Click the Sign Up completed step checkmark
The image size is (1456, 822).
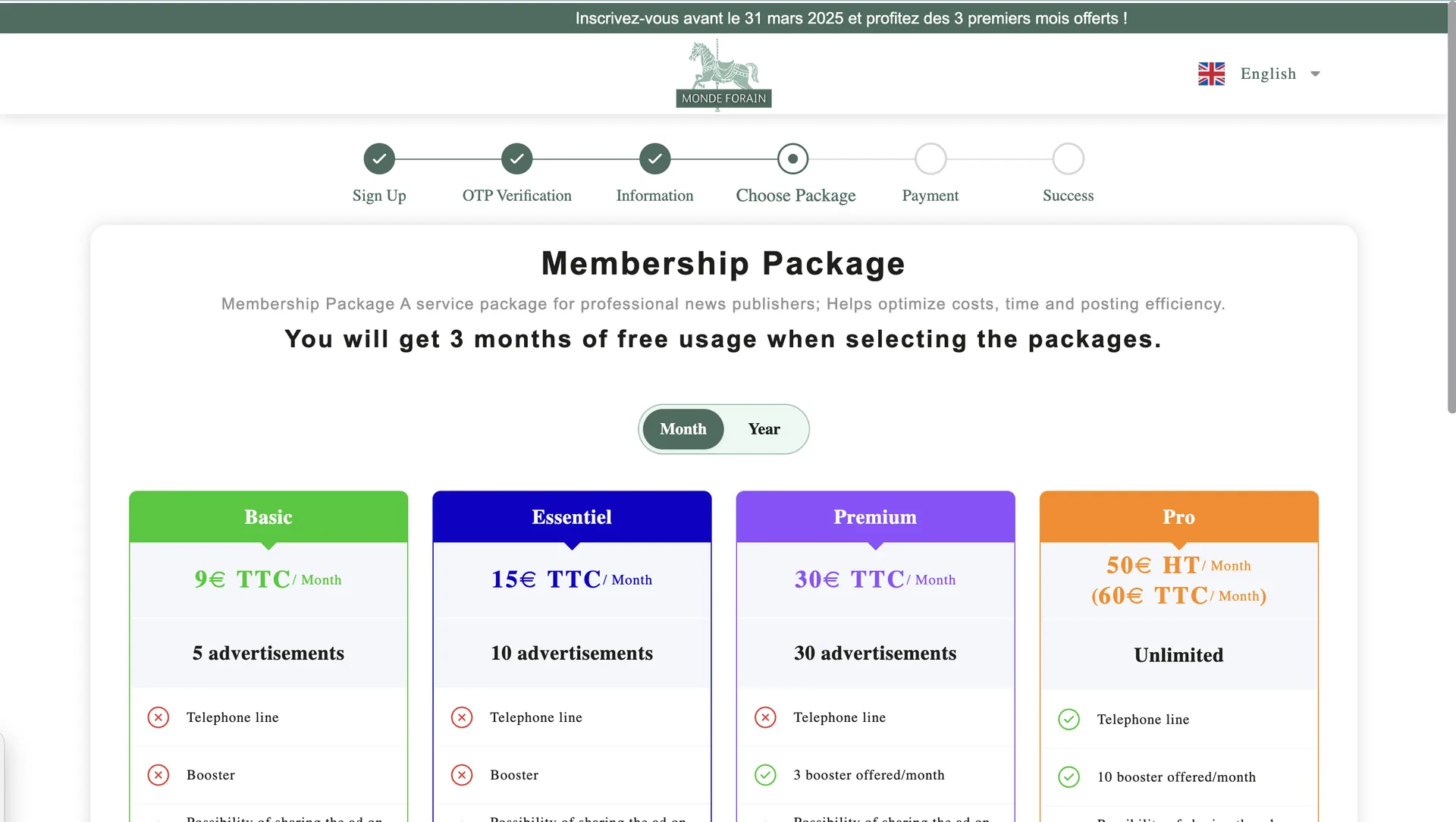click(379, 159)
